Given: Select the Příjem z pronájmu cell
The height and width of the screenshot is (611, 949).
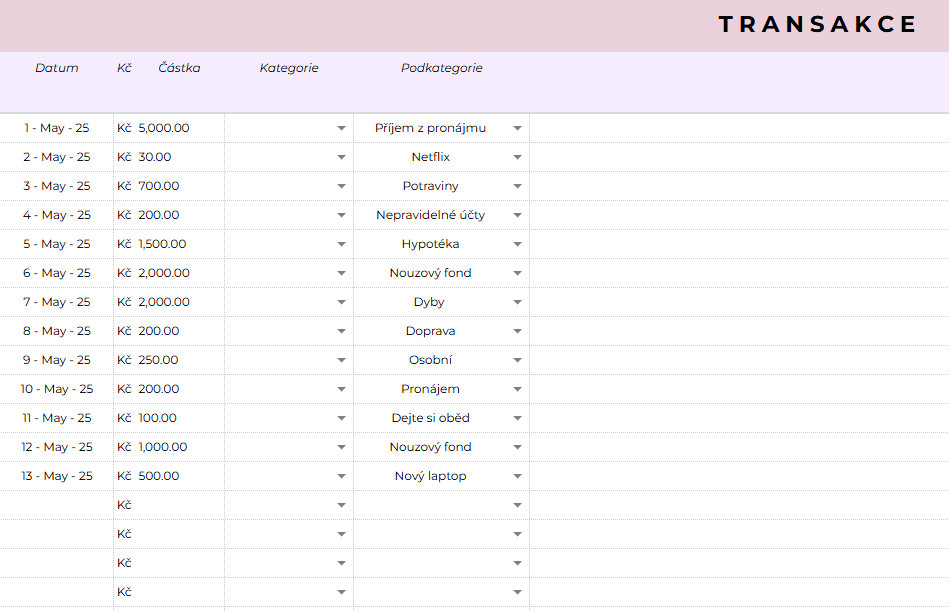Looking at the screenshot, I should click(x=430, y=128).
